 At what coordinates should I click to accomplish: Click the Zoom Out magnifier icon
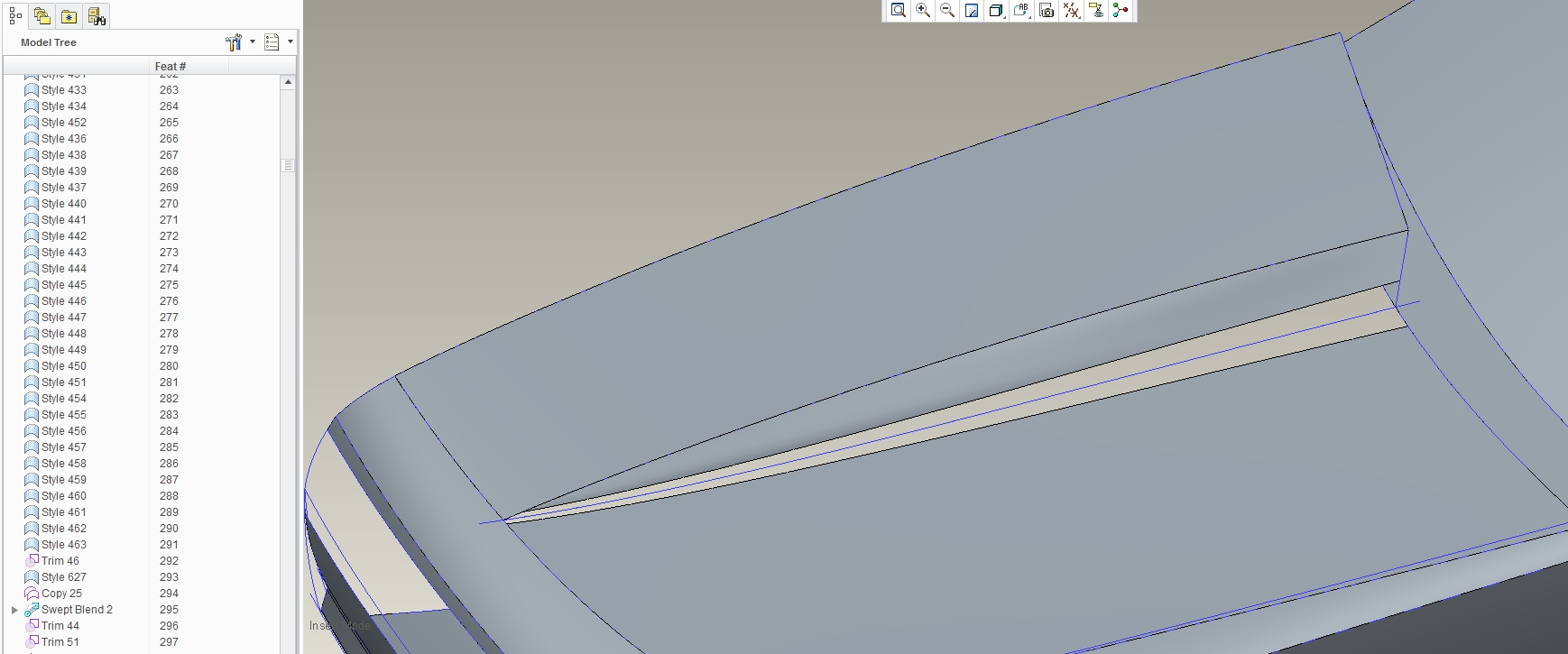pyautogui.click(x=947, y=10)
